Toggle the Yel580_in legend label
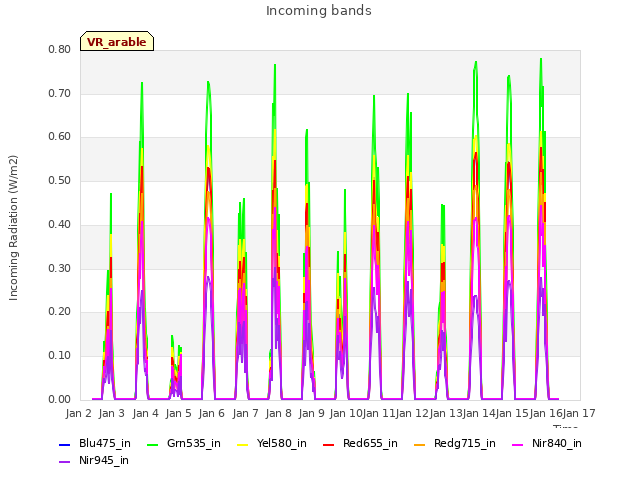 (x=282, y=444)
